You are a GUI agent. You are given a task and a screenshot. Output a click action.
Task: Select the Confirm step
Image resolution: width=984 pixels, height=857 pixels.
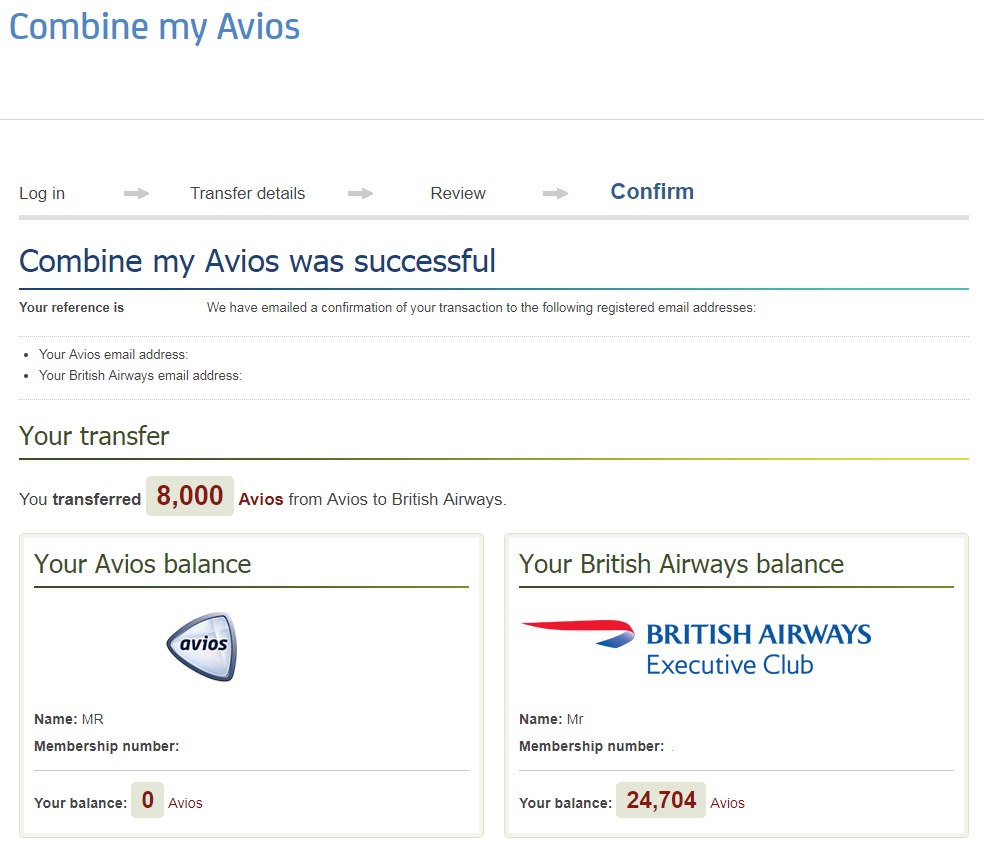(652, 192)
